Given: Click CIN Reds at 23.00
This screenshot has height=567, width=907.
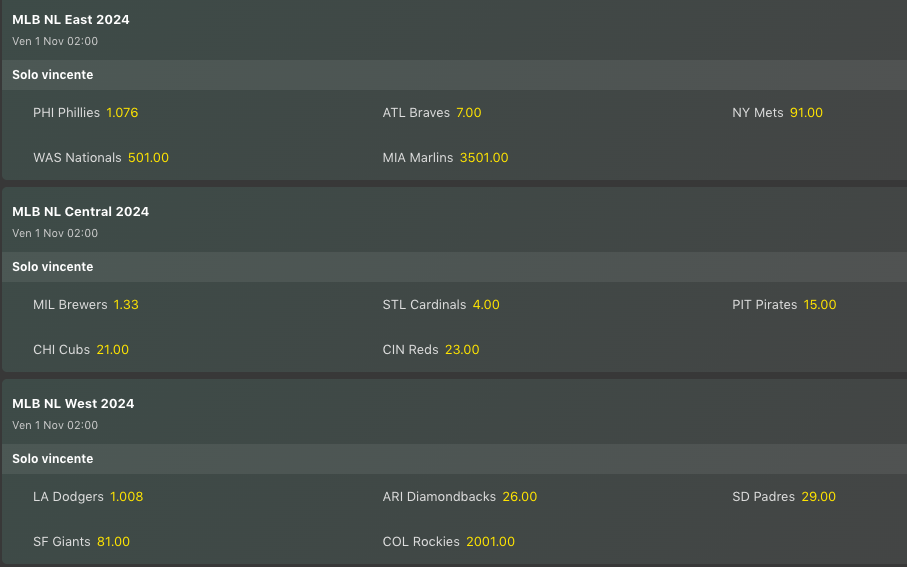Looking at the screenshot, I should tap(462, 350).
